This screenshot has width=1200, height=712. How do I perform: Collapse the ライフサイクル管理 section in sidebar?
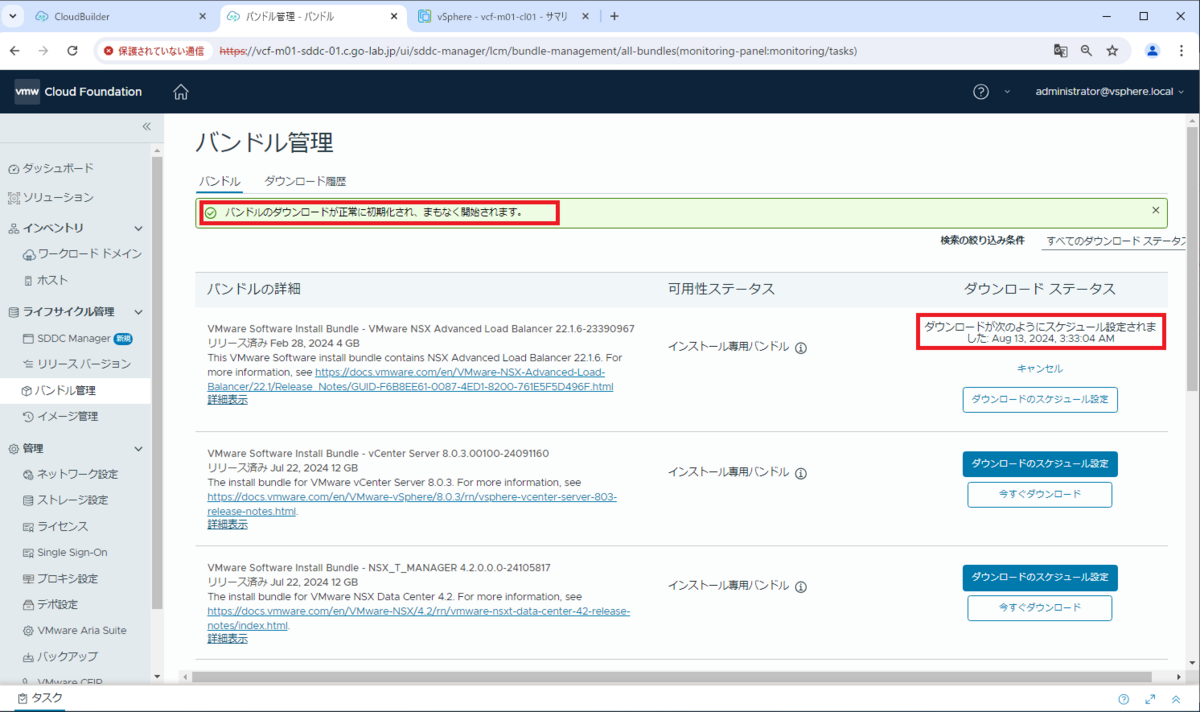point(138,312)
